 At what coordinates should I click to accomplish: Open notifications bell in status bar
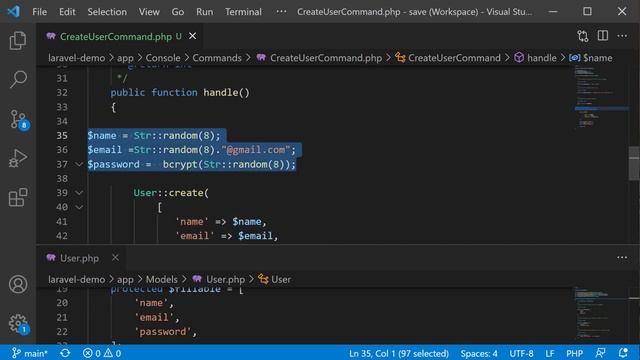pos(623,353)
